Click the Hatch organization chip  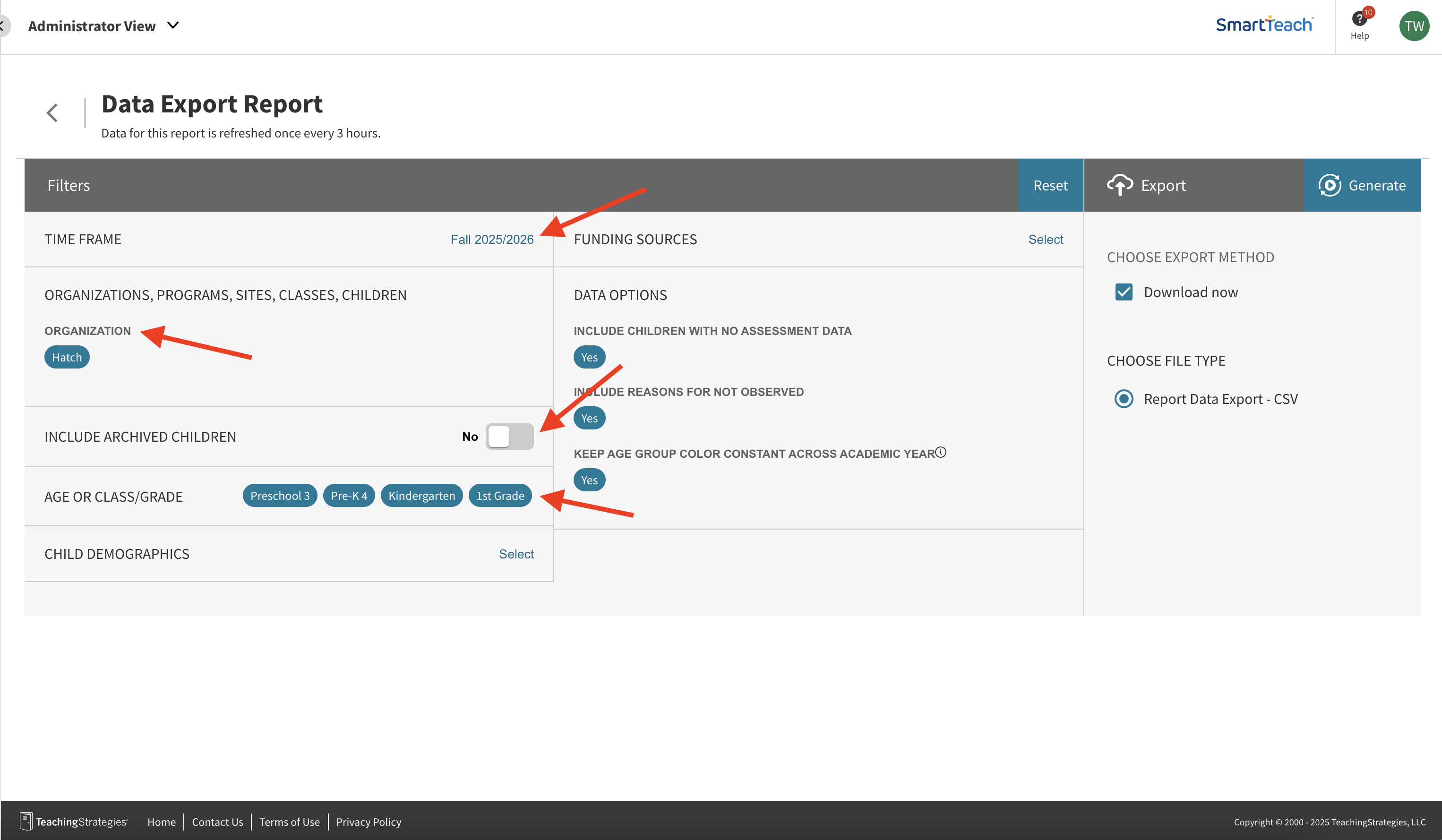(67, 357)
